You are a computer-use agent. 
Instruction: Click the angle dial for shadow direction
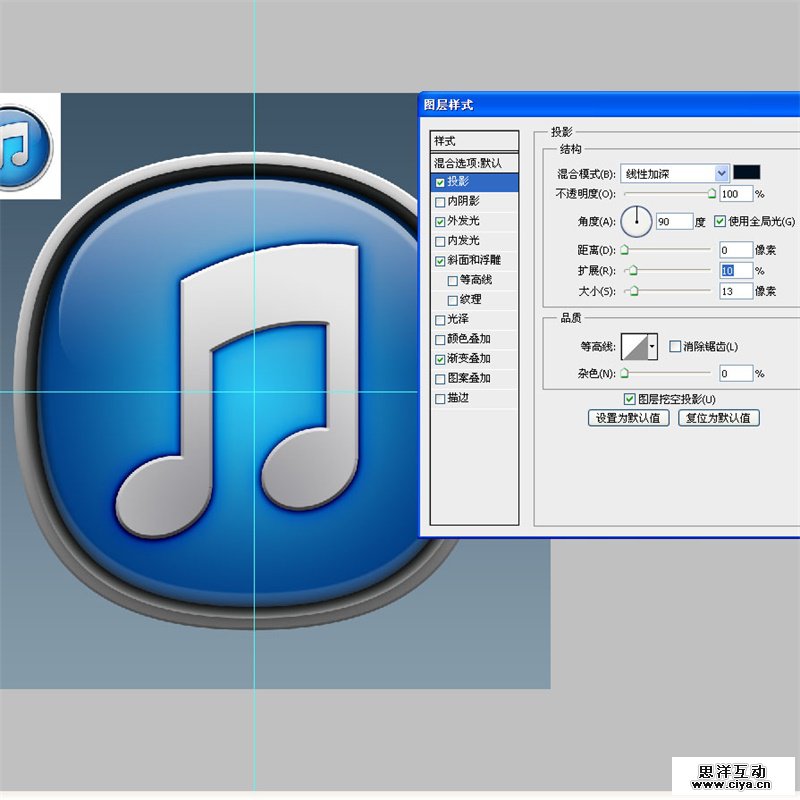click(x=636, y=221)
